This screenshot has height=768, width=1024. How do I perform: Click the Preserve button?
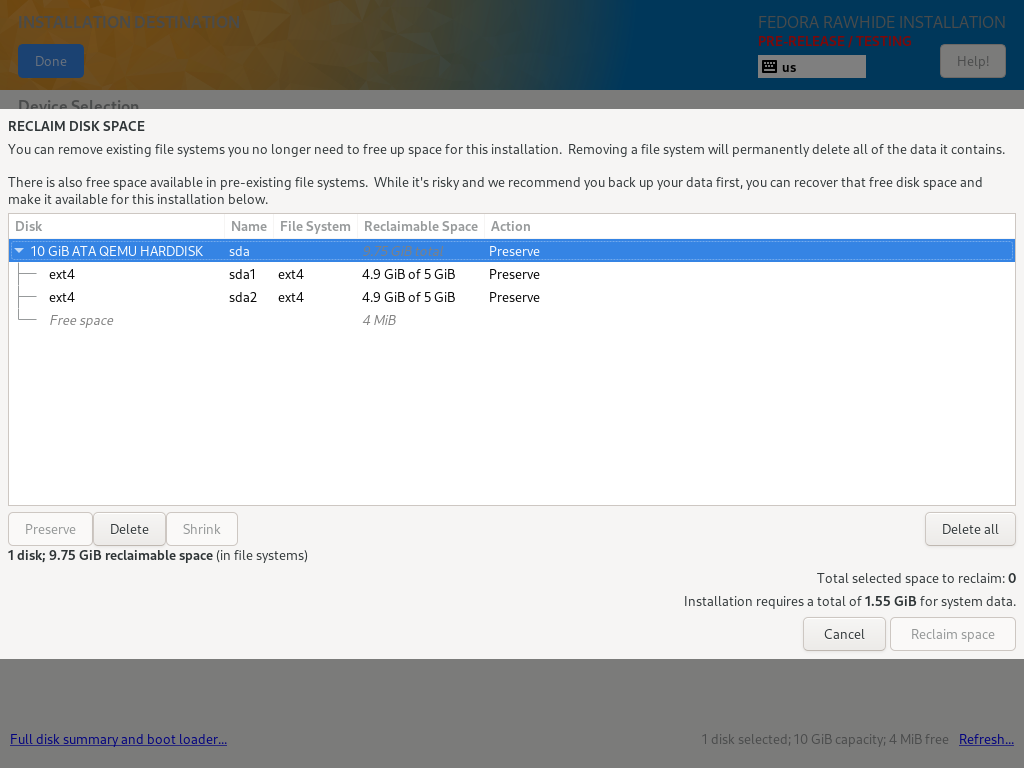(x=50, y=529)
